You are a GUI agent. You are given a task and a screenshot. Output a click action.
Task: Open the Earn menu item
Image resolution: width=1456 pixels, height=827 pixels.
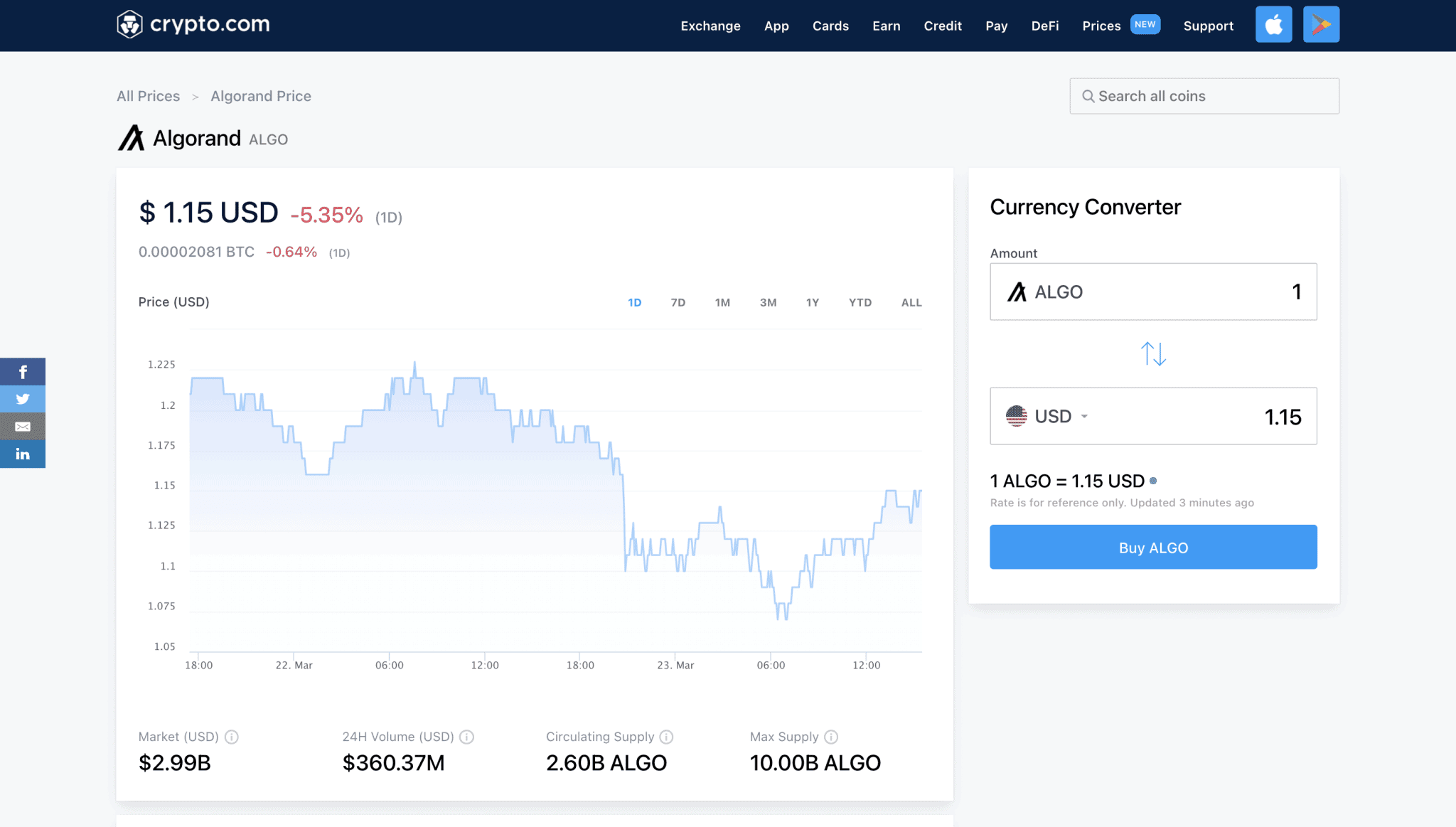(887, 26)
